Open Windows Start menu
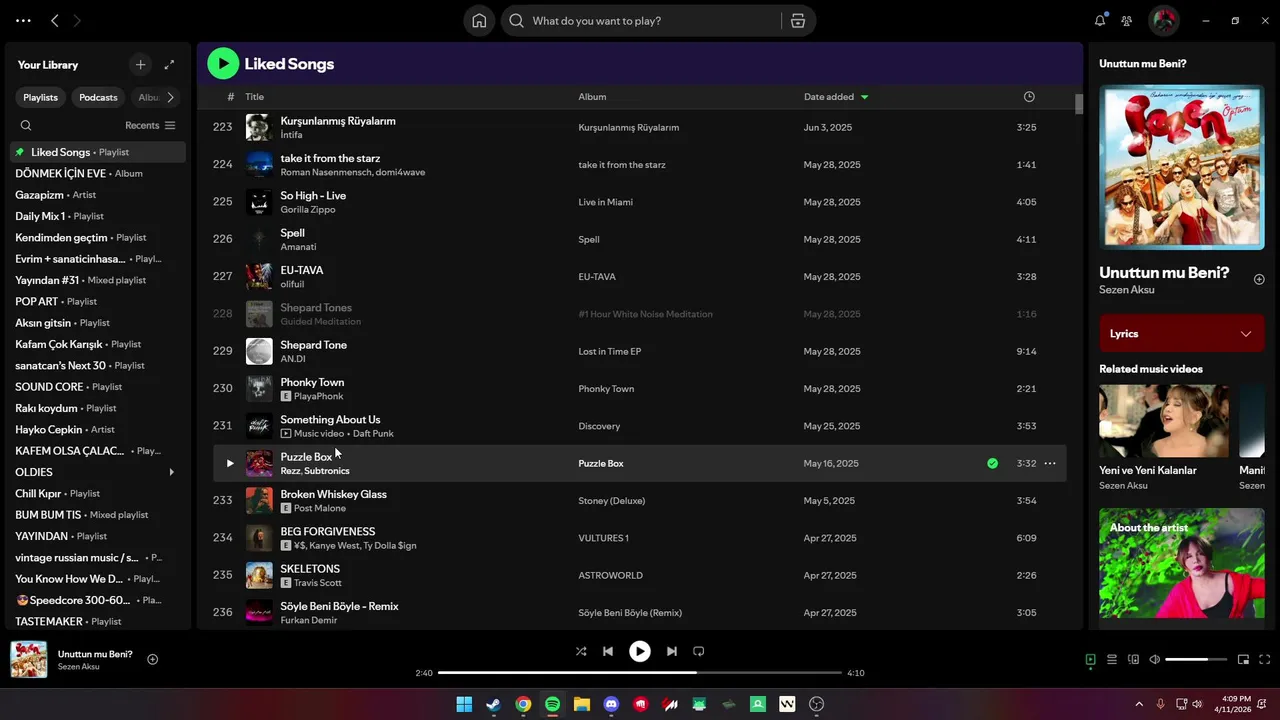 (x=464, y=705)
